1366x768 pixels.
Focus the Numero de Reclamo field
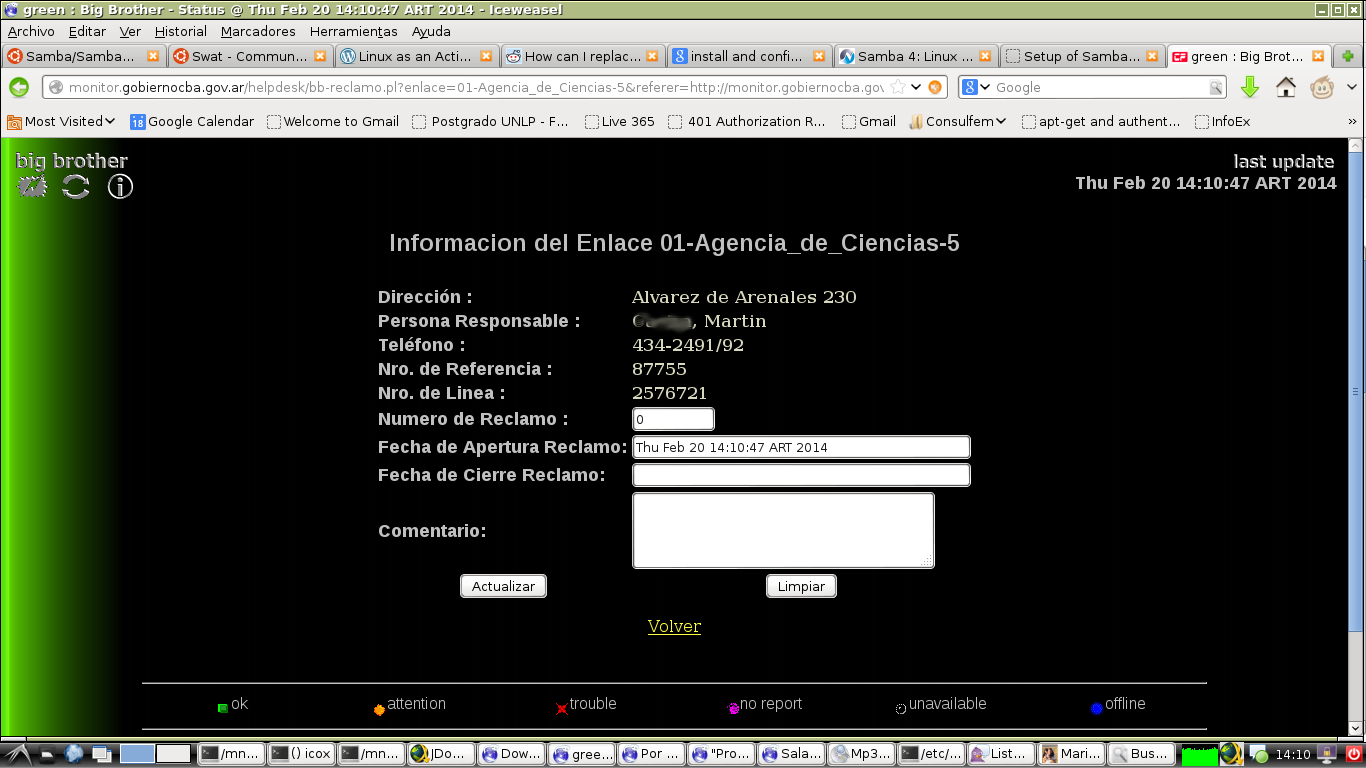pos(673,419)
